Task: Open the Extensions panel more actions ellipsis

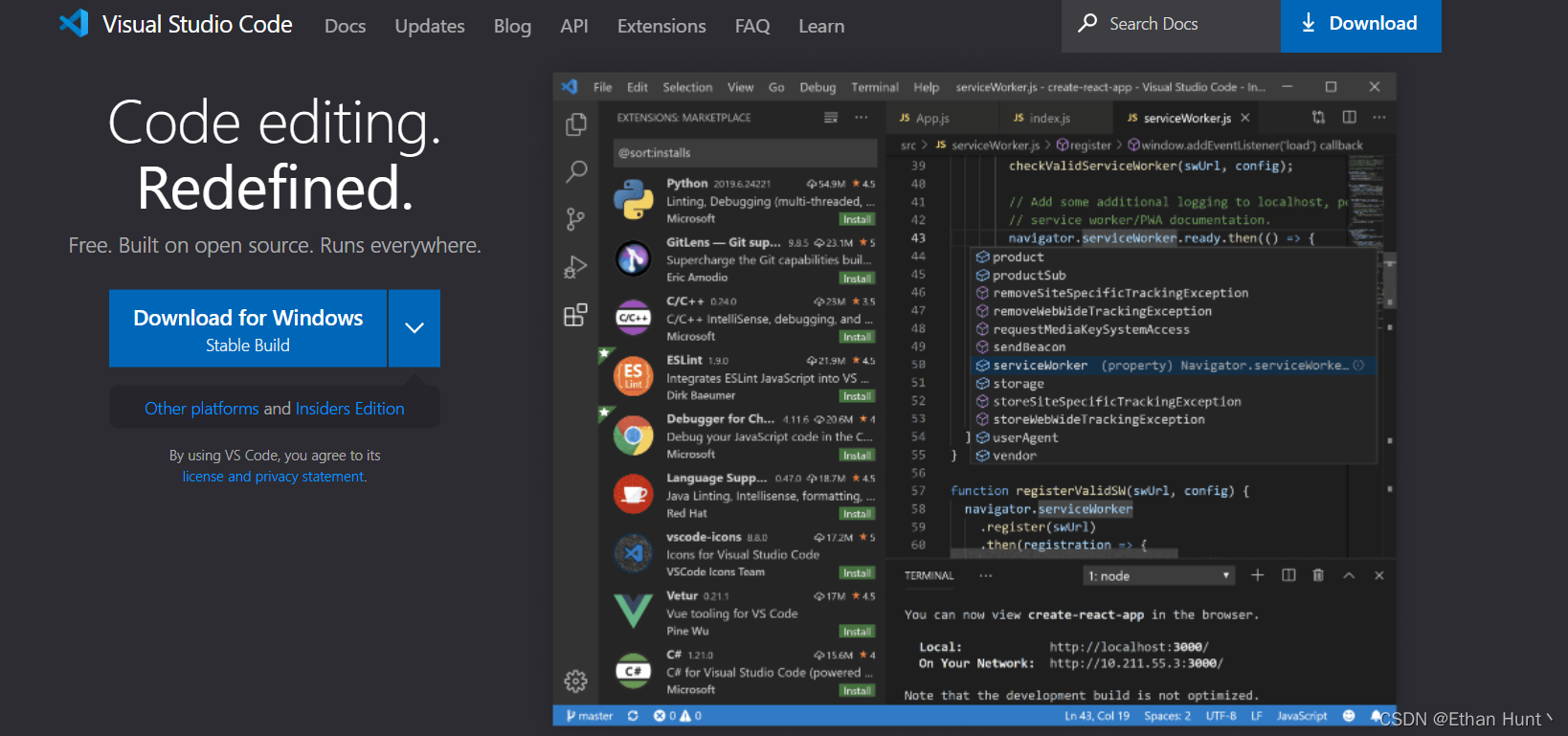Action: 862,118
